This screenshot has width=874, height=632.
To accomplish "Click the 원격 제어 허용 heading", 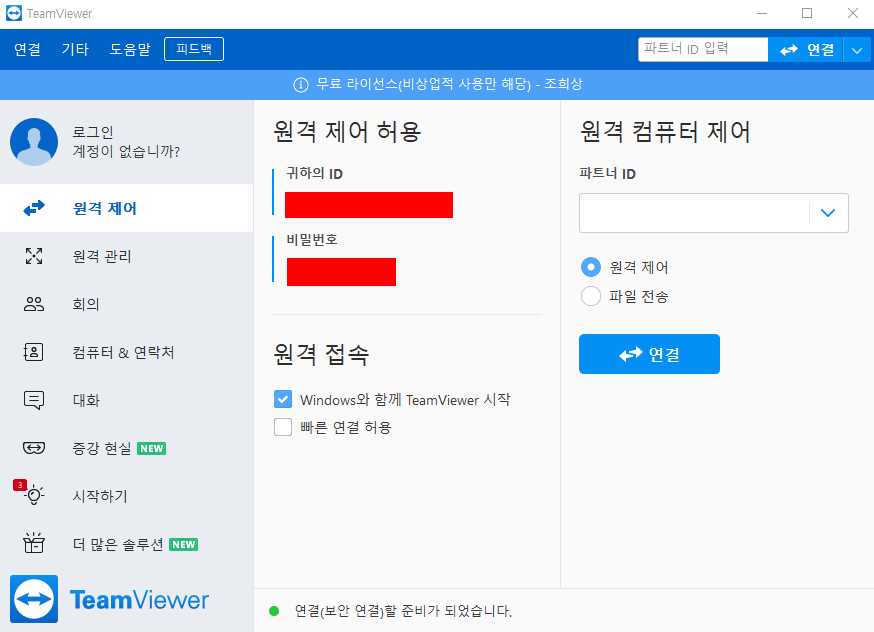I will point(347,132).
